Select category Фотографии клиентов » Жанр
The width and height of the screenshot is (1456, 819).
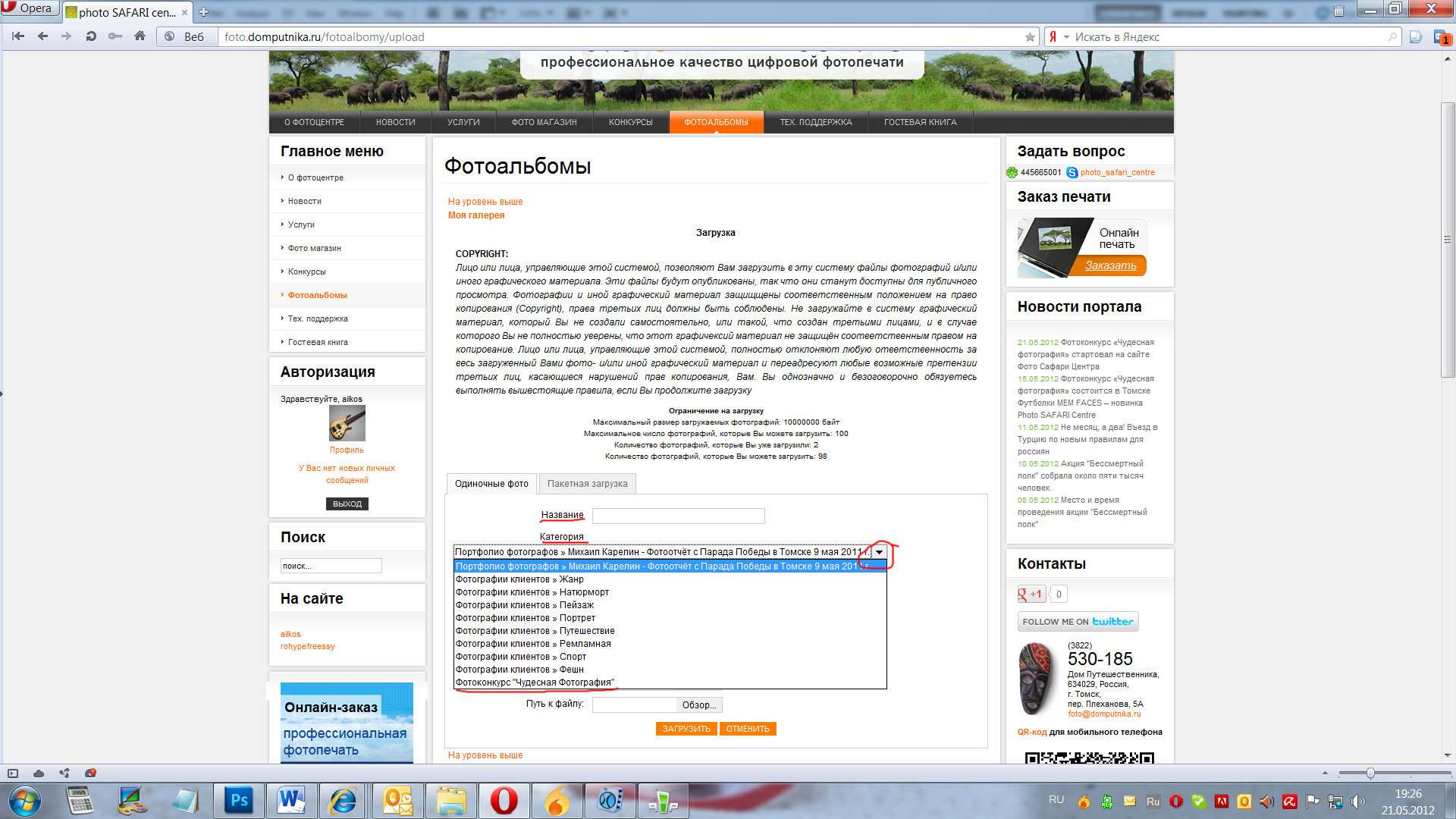[670, 579]
